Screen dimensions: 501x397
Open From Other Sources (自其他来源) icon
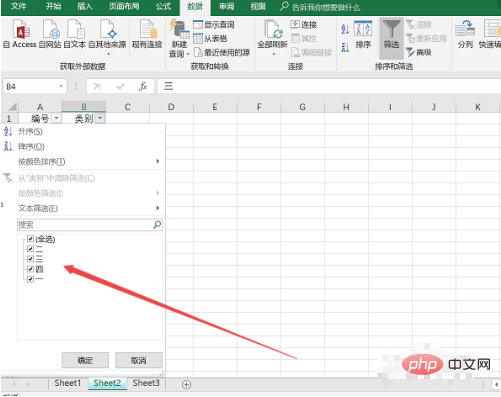pyautogui.click(x=108, y=29)
